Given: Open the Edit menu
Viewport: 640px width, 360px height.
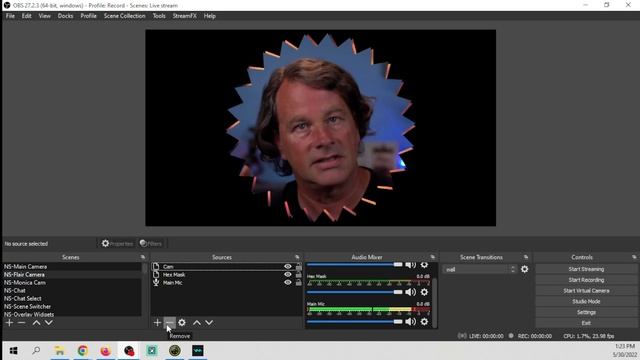Looking at the screenshot, I should 27,16.
